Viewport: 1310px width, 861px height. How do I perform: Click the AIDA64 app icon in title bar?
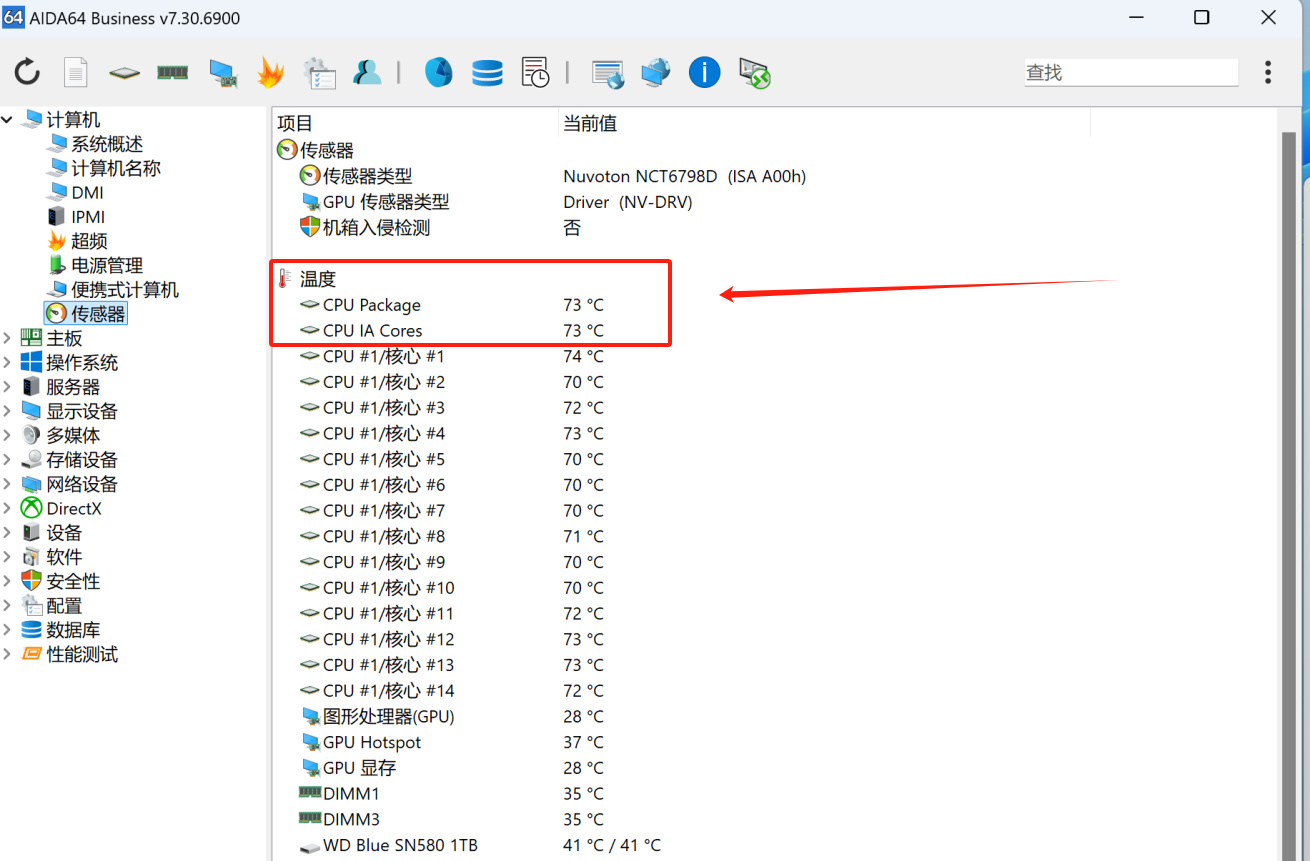point(13,18)
